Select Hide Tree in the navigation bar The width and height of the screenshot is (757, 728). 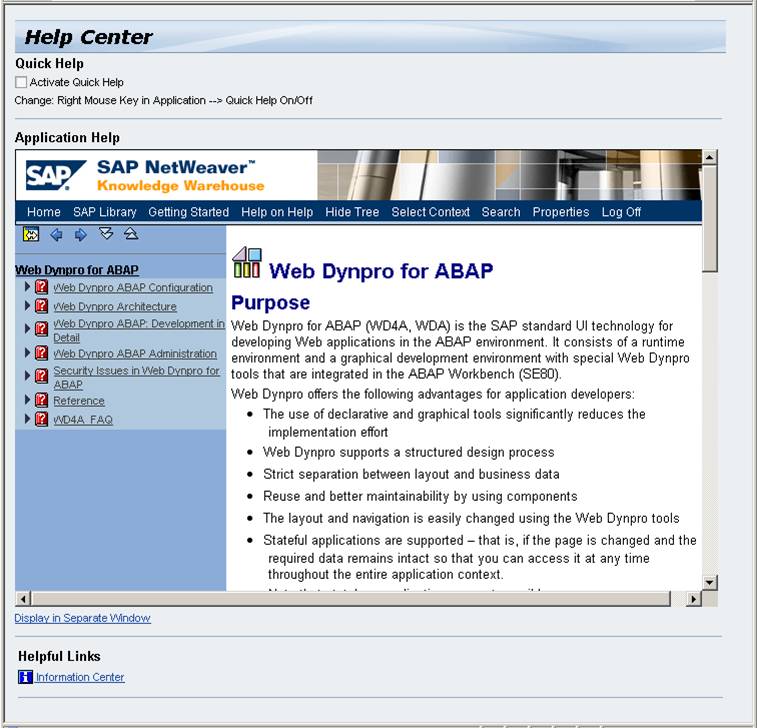tap(352, 212)
